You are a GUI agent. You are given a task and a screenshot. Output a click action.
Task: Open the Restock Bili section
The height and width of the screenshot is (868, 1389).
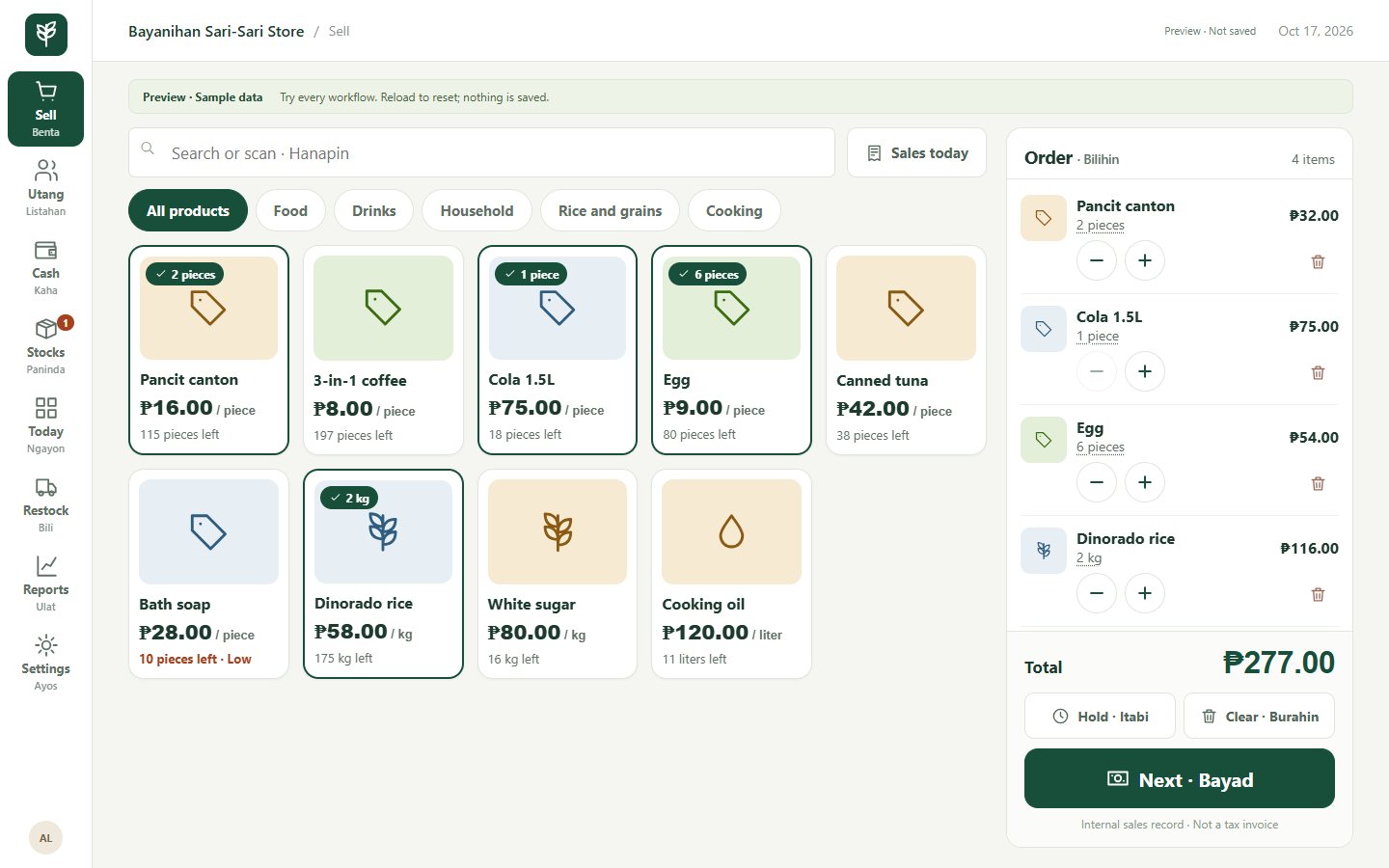(x=45, y=503)
